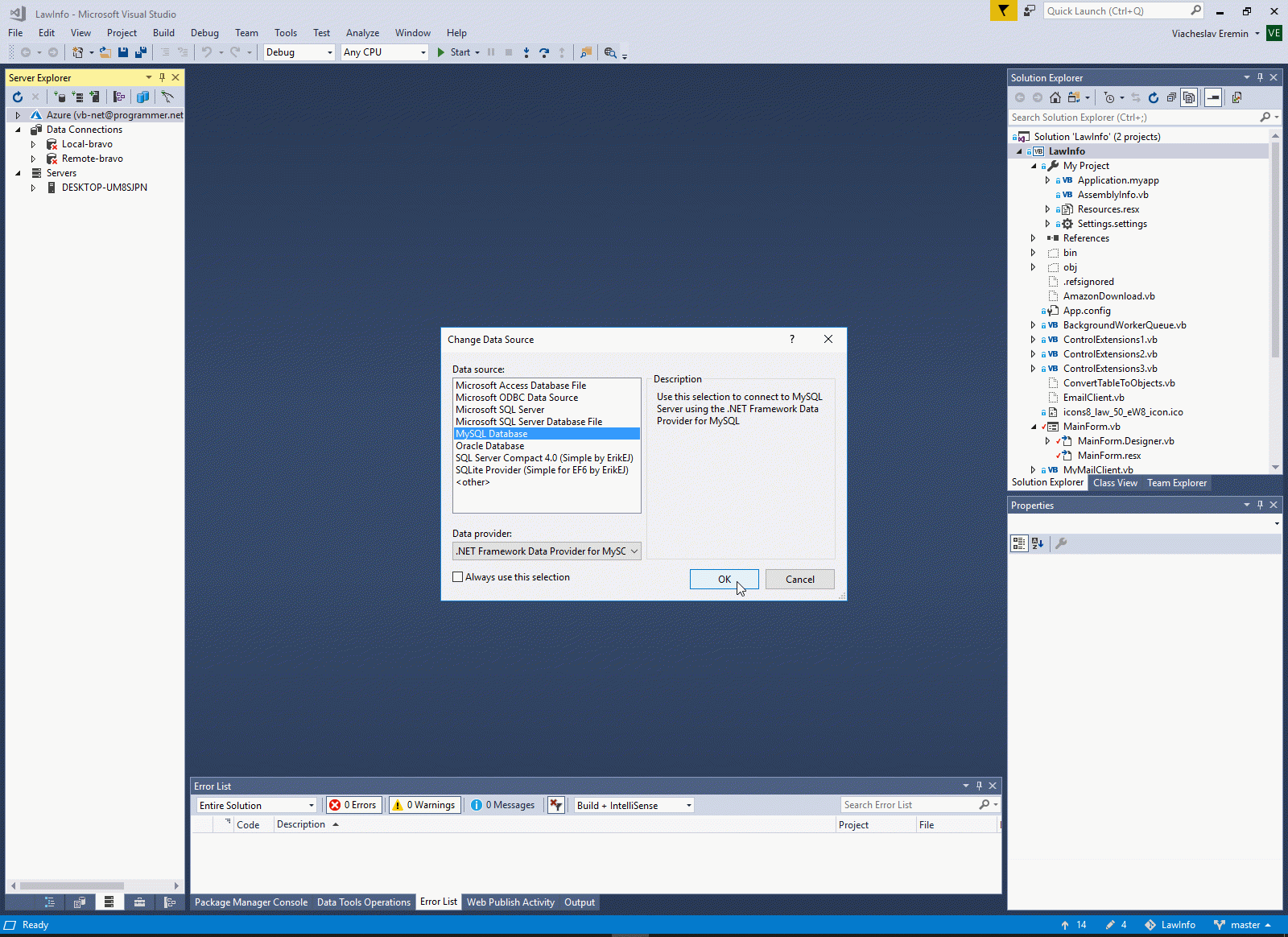Toggle the 0 Messages filter button
1288x937 pixels.
[x=503, y=805]
